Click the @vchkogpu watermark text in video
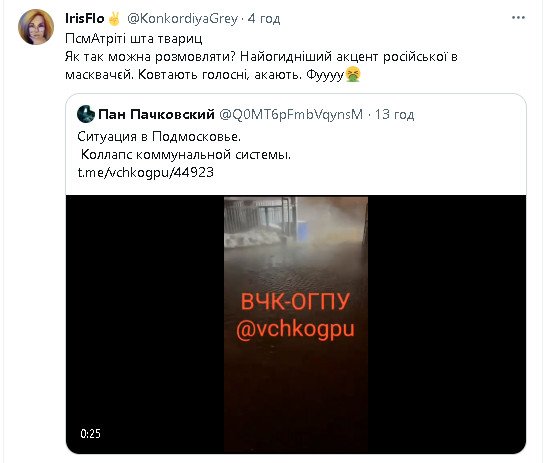The height and width of the screenshot is (463, 552). (x=295, y=330)
